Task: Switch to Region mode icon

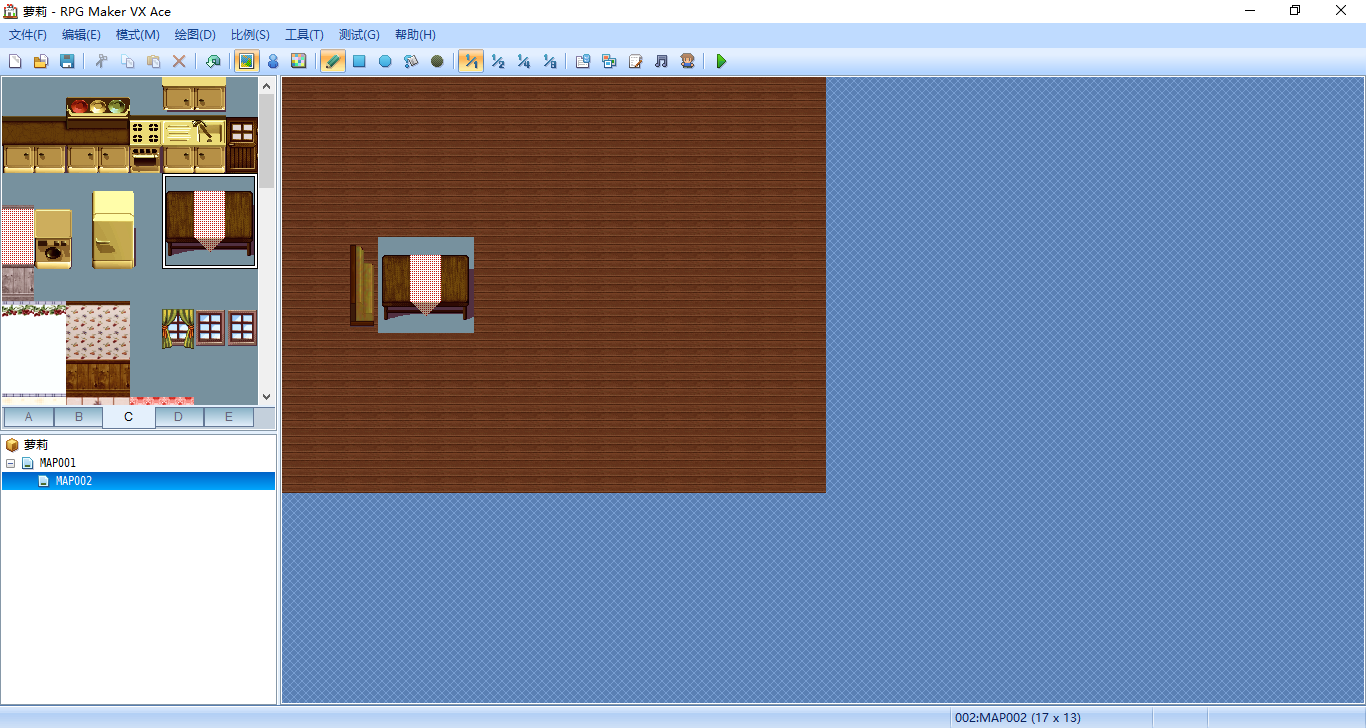Action: click(298, 61)
